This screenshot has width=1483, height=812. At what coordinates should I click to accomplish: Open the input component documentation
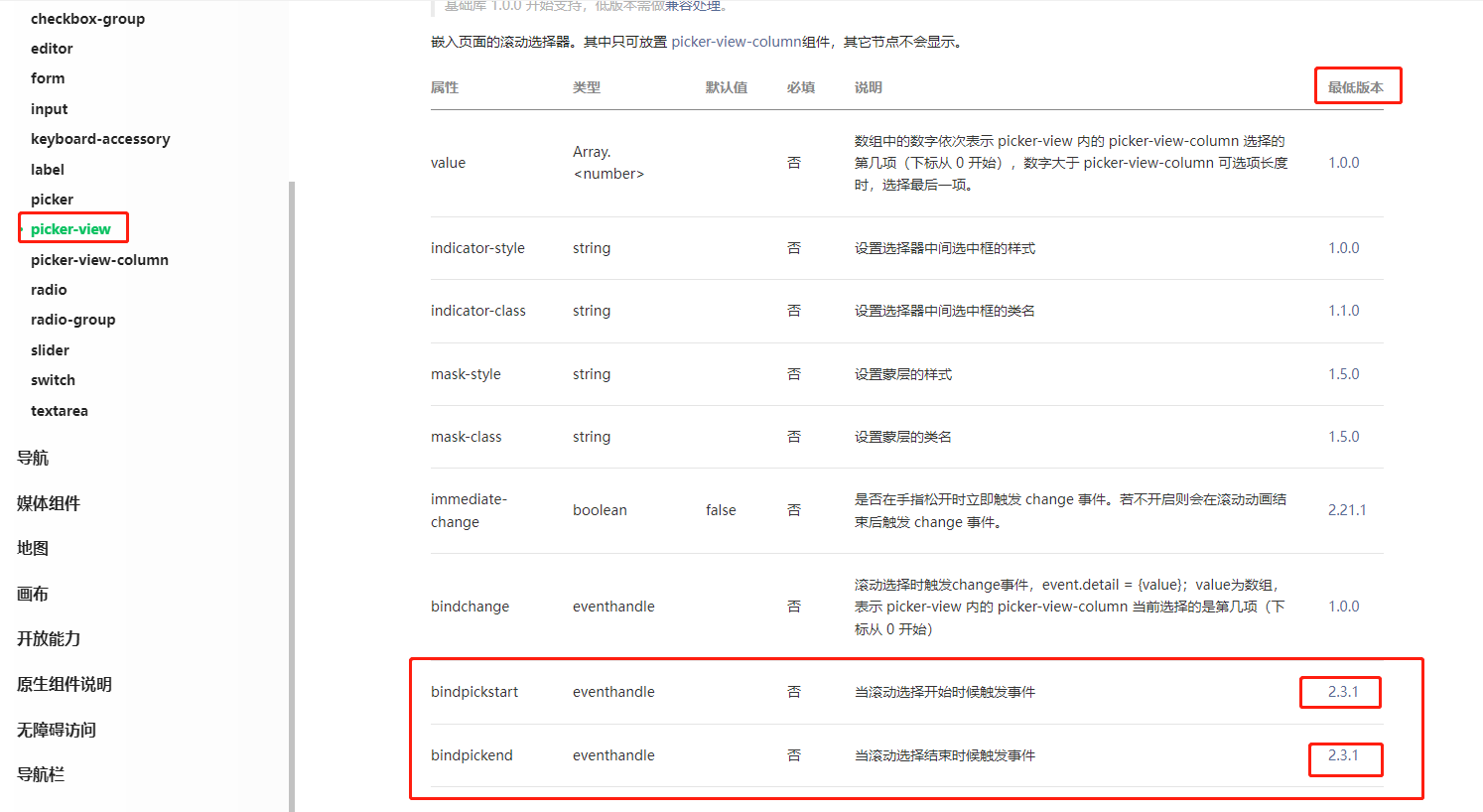(49, 108)
